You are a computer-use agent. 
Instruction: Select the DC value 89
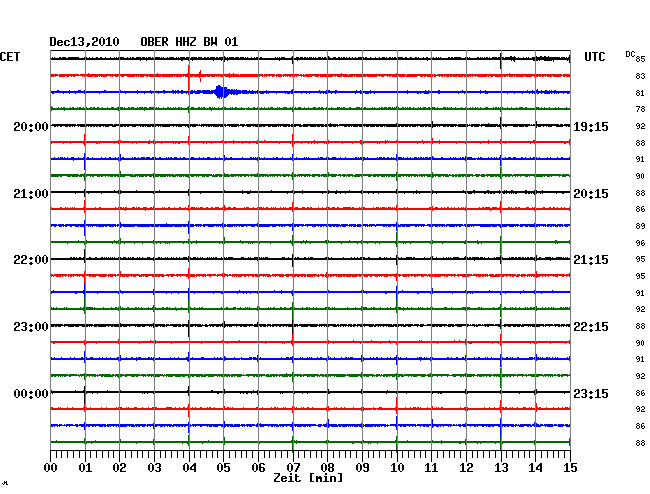(x=640, y=226)
